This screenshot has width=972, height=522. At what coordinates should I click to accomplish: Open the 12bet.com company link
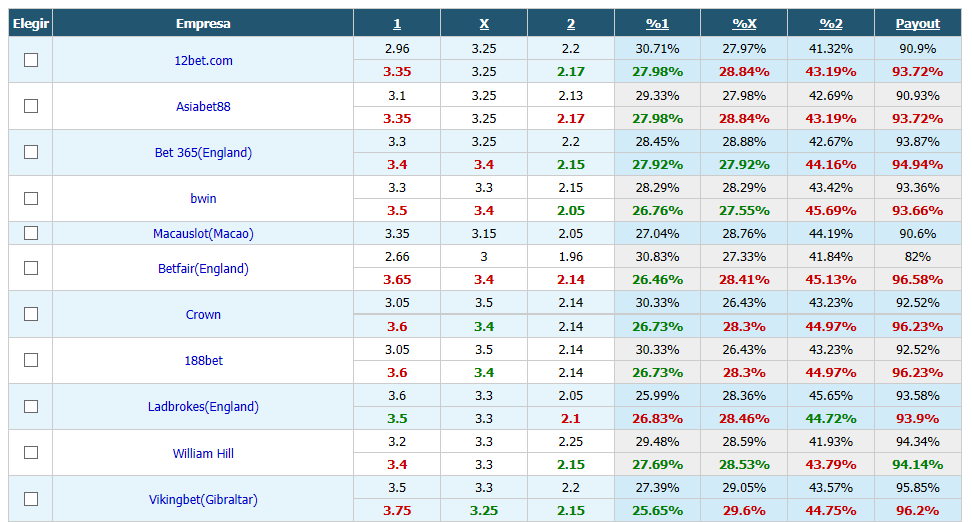pos(203,61)
